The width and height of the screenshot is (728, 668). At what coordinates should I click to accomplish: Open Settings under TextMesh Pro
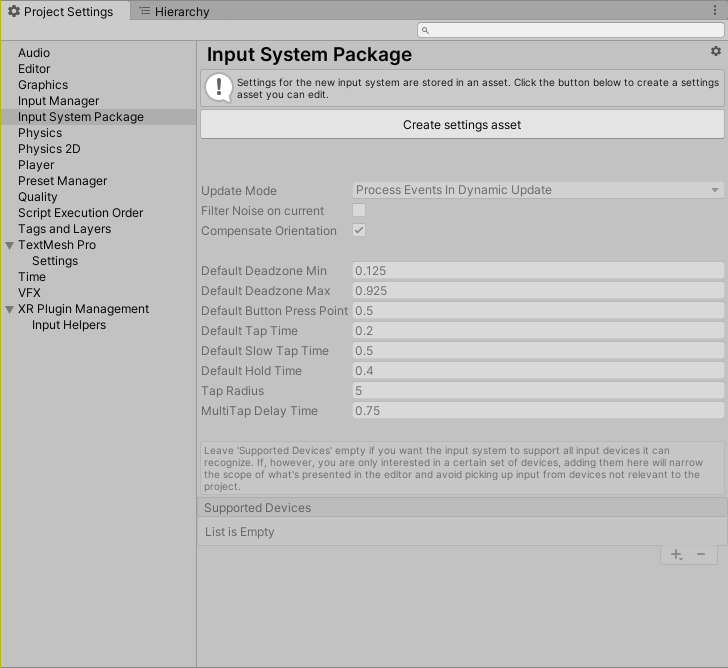tap(55, 261)
